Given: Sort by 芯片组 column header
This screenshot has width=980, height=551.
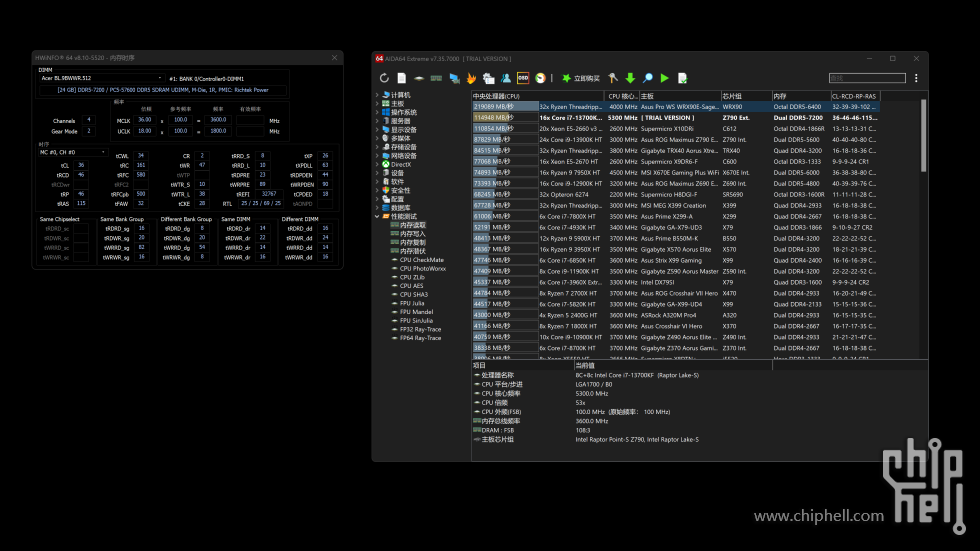Looking at the screenshot, I should click(x=746, y=96).
